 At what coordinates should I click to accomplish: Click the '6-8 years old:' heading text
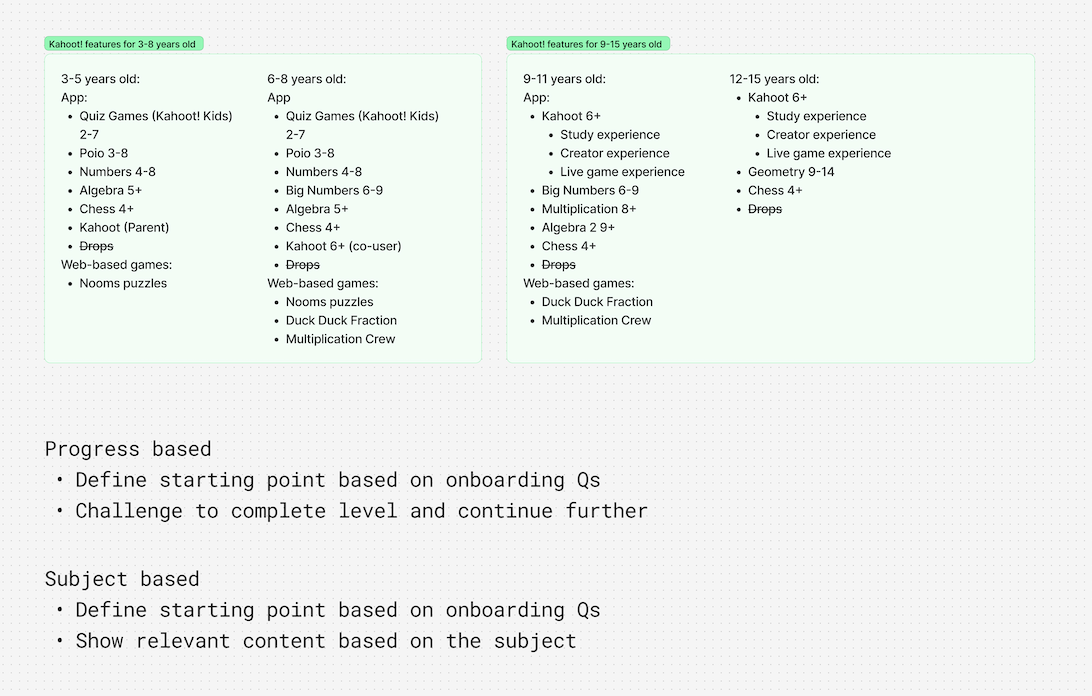tap(306, 79)
